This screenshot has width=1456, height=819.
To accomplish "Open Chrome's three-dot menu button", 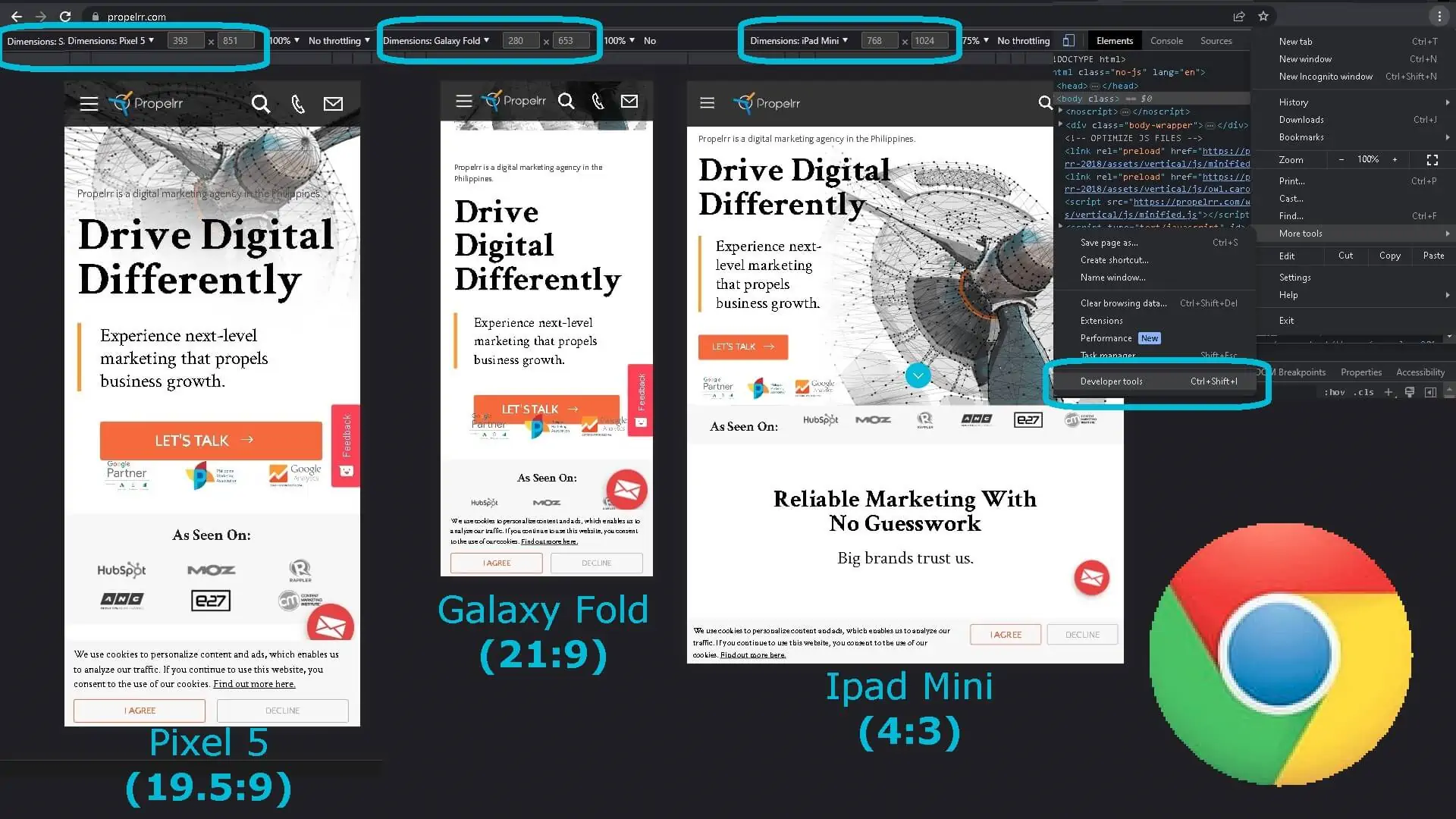I will [x=1439, y=16].
